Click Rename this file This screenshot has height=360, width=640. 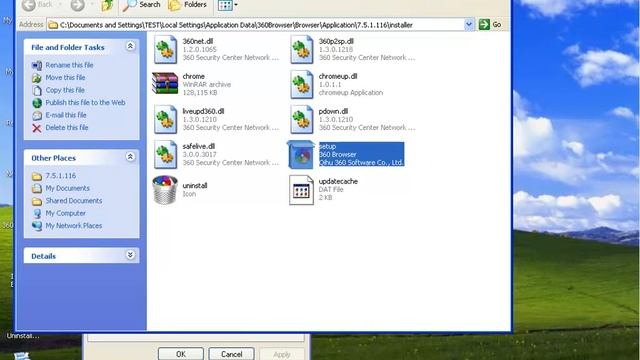click(x=69, y=65)
